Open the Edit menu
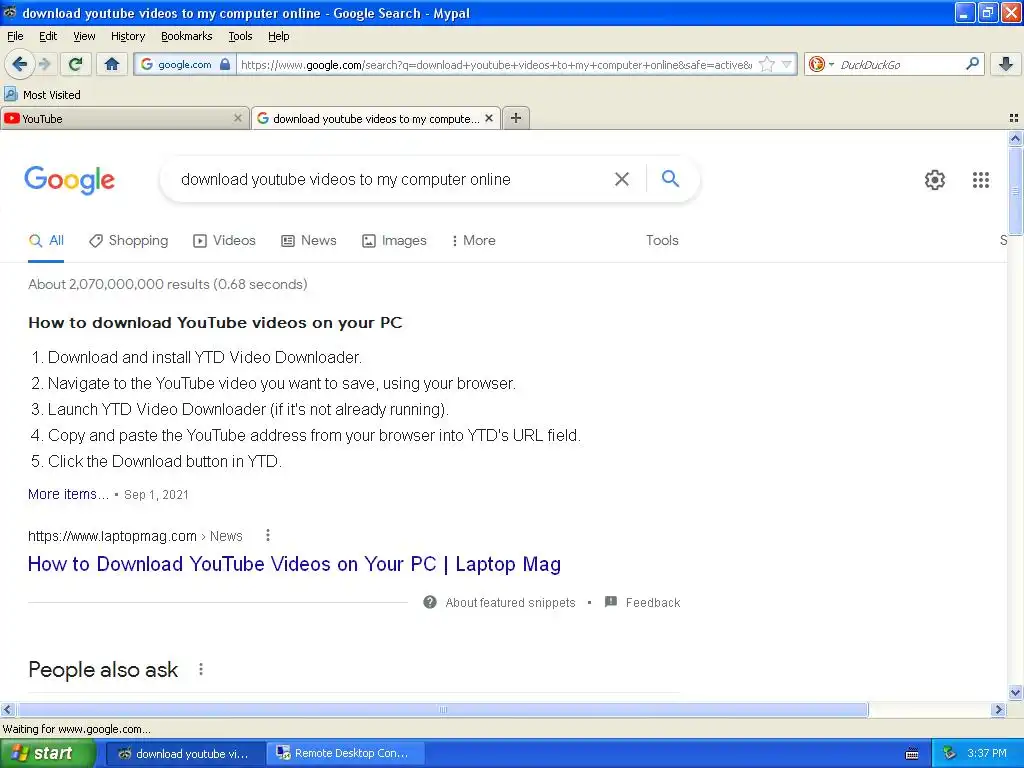Image resolution: width=1024 pixels, height=768 pixels. [x=48, y=36]
